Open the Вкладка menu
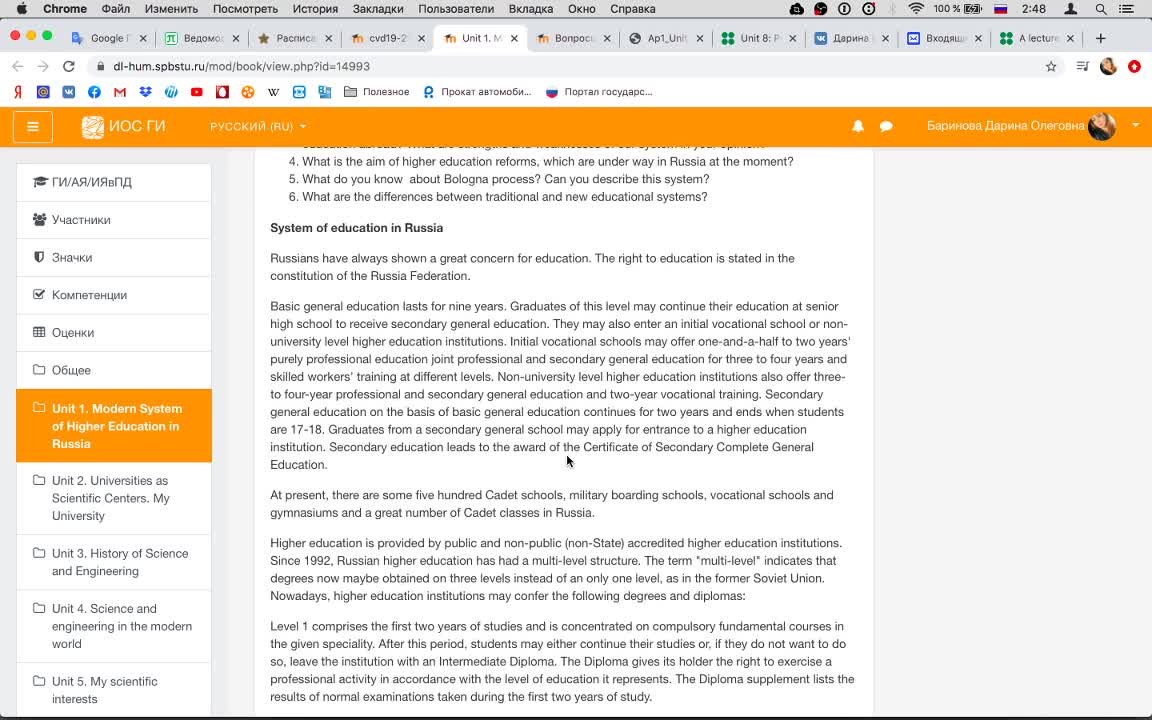Image resolution: width=1152 pixels, height=720 pixels. (x=530, y=9)
